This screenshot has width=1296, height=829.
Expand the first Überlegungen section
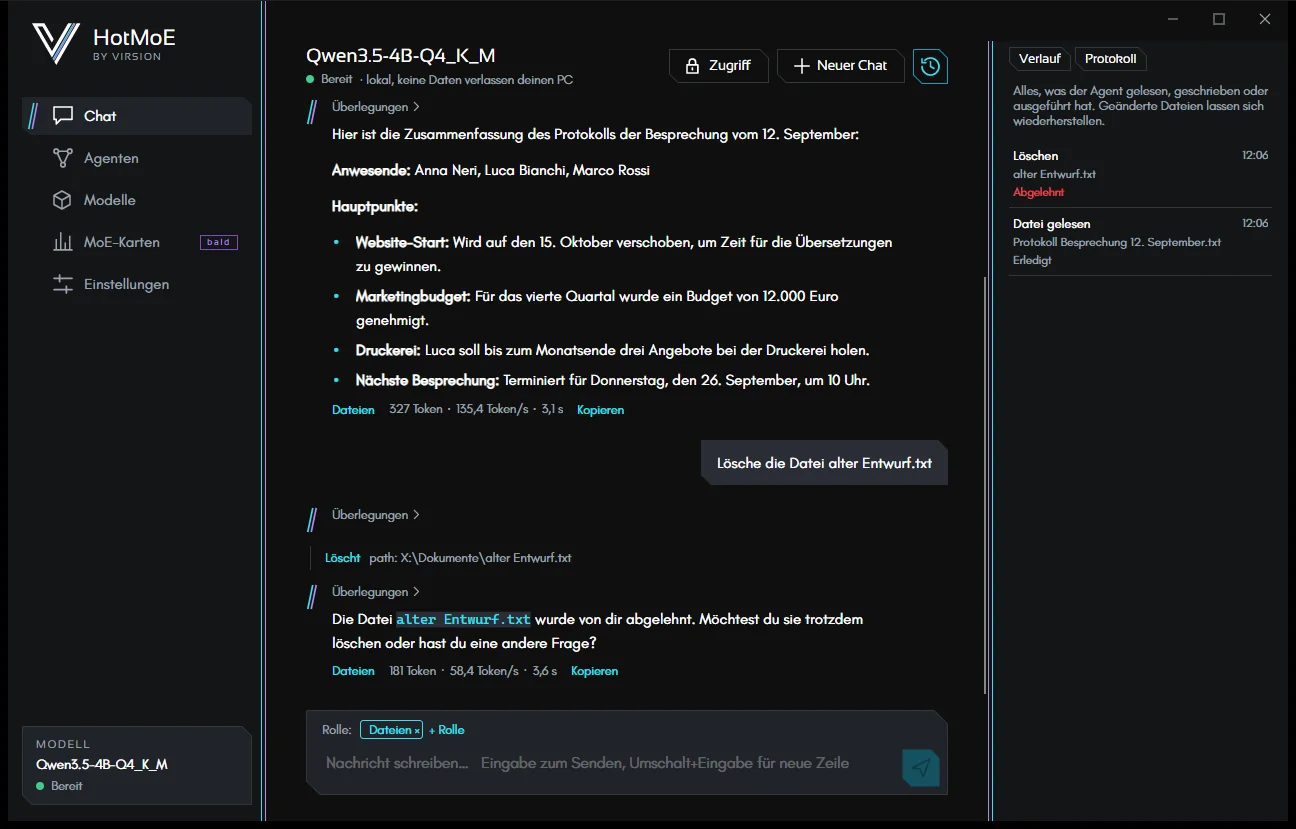click(x=375, y=107)
